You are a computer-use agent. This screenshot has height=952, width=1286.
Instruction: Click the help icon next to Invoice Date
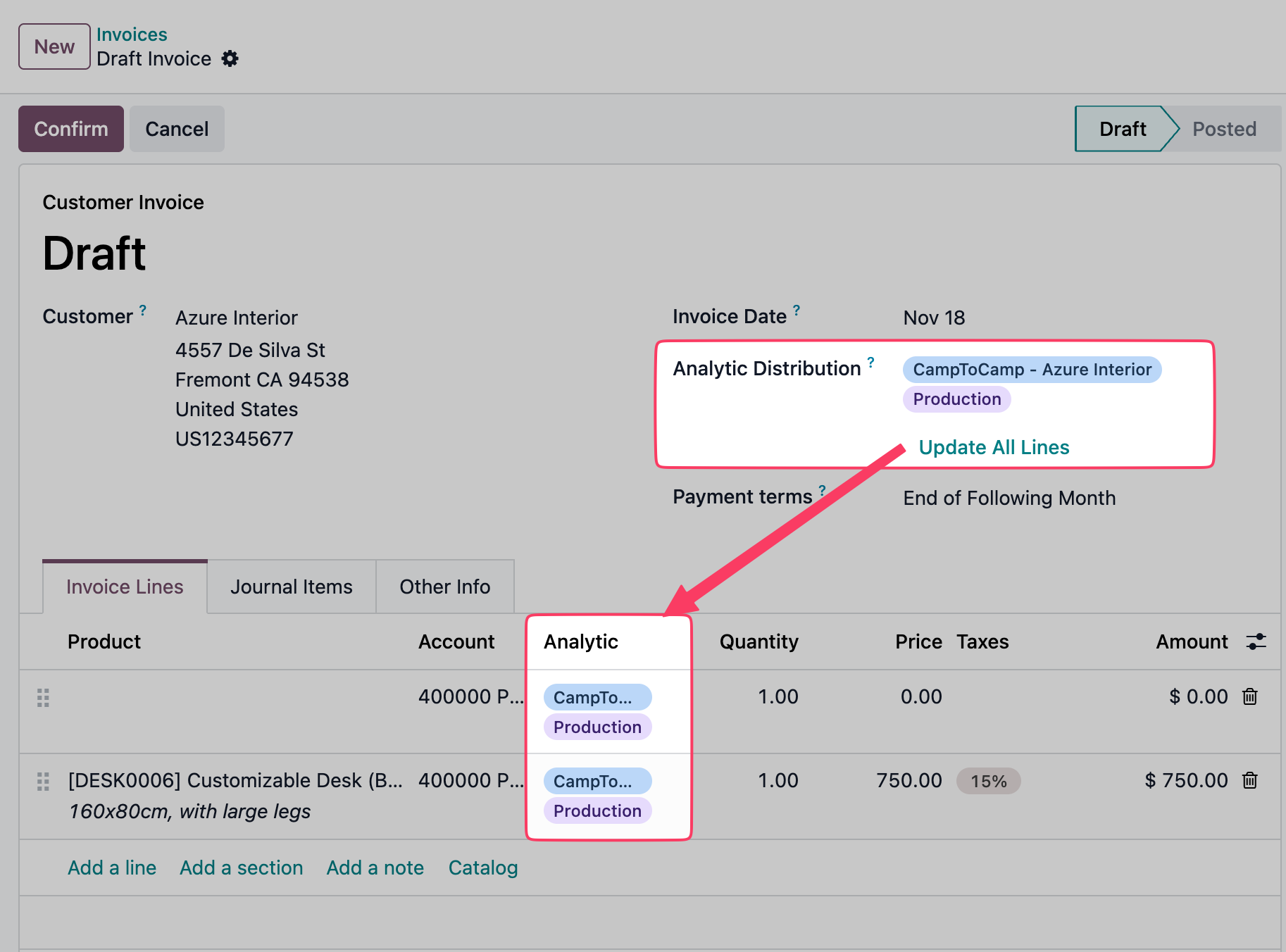796,309
